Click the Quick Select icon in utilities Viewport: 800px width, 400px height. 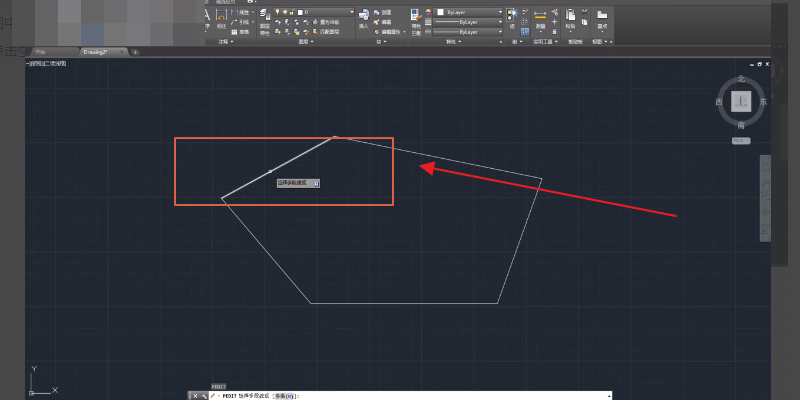click(x=555, y=12)
